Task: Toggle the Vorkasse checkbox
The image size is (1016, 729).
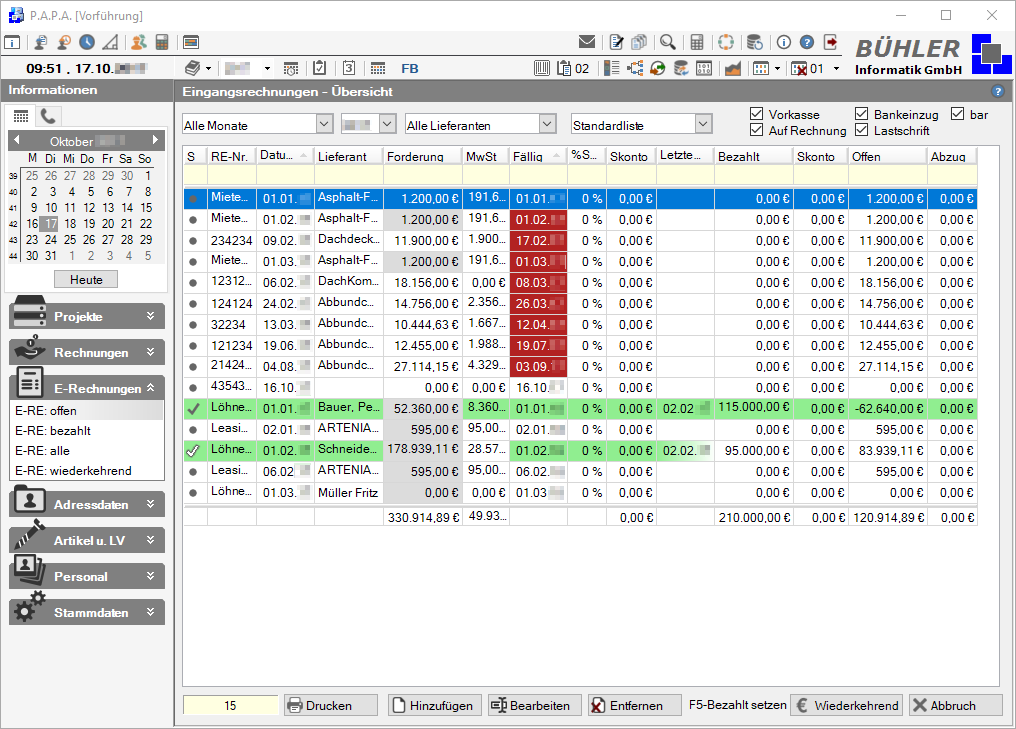Action: (x=756, y=114)
